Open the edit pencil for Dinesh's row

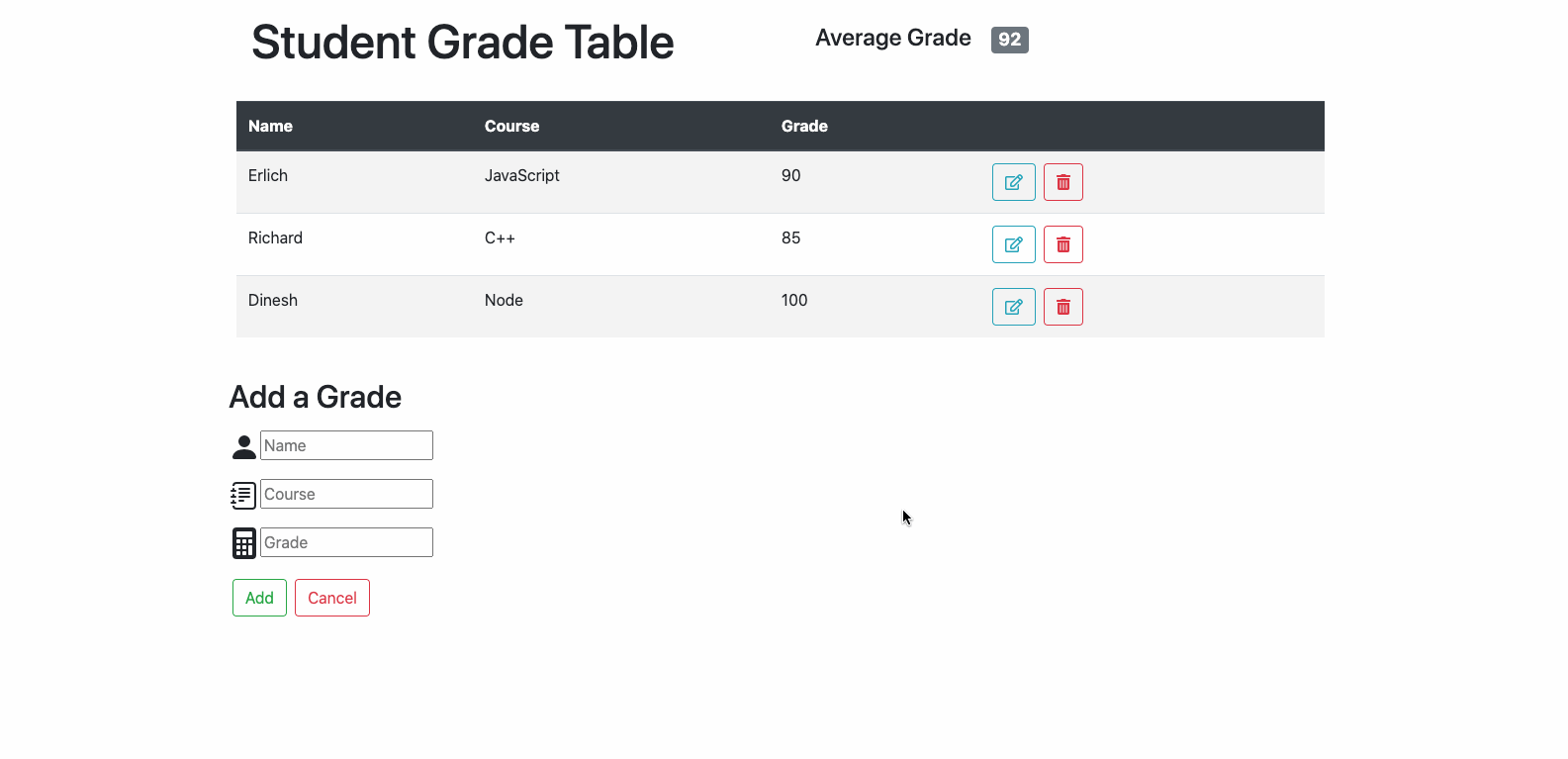1013,307
